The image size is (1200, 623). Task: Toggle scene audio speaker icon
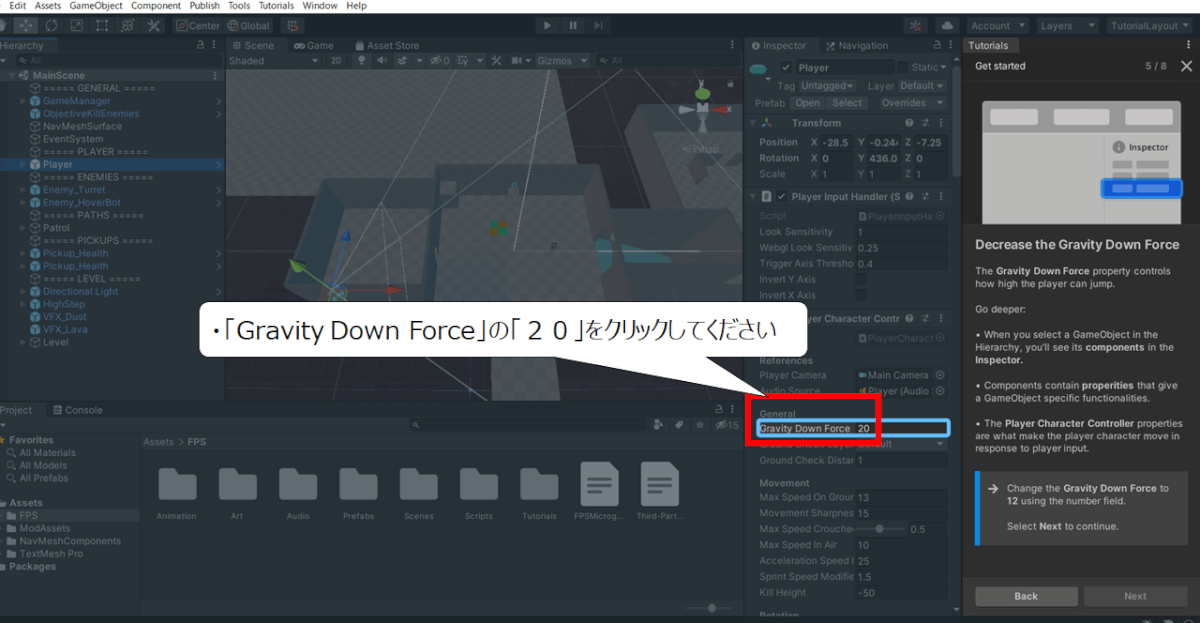(x=382, y=61)
